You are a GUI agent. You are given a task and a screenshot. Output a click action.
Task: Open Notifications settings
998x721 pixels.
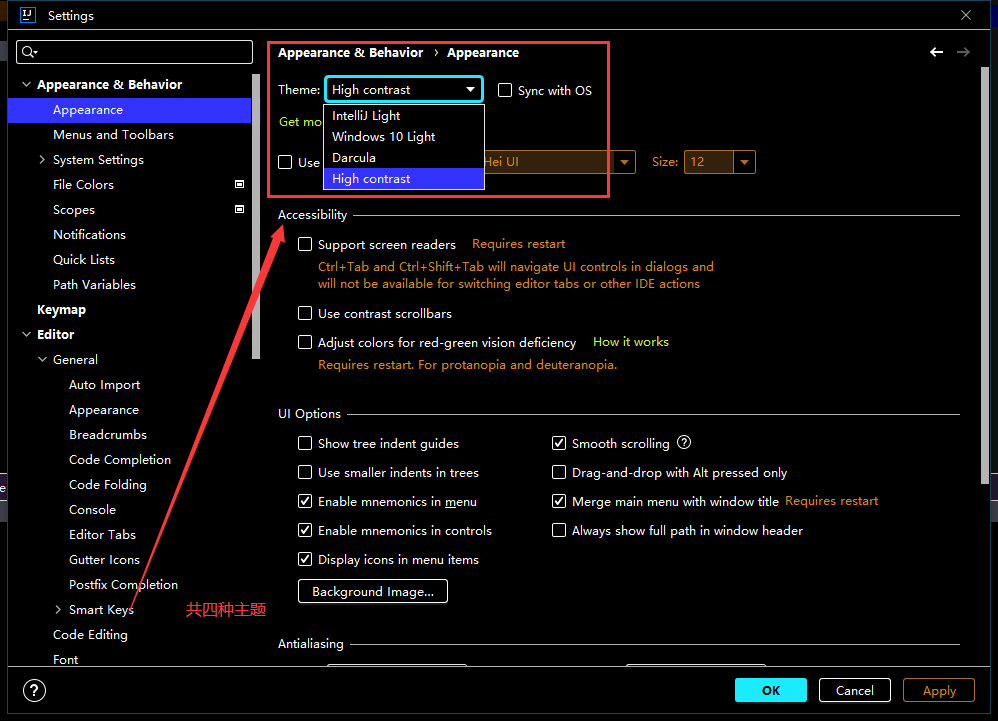click(89, 235)
